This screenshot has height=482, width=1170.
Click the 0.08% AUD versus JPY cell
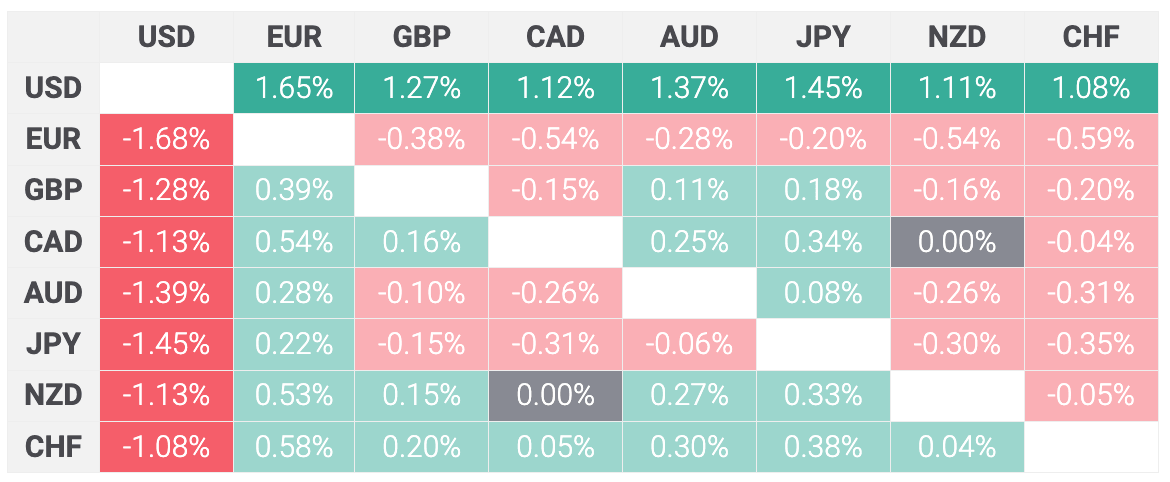[823, 293]
